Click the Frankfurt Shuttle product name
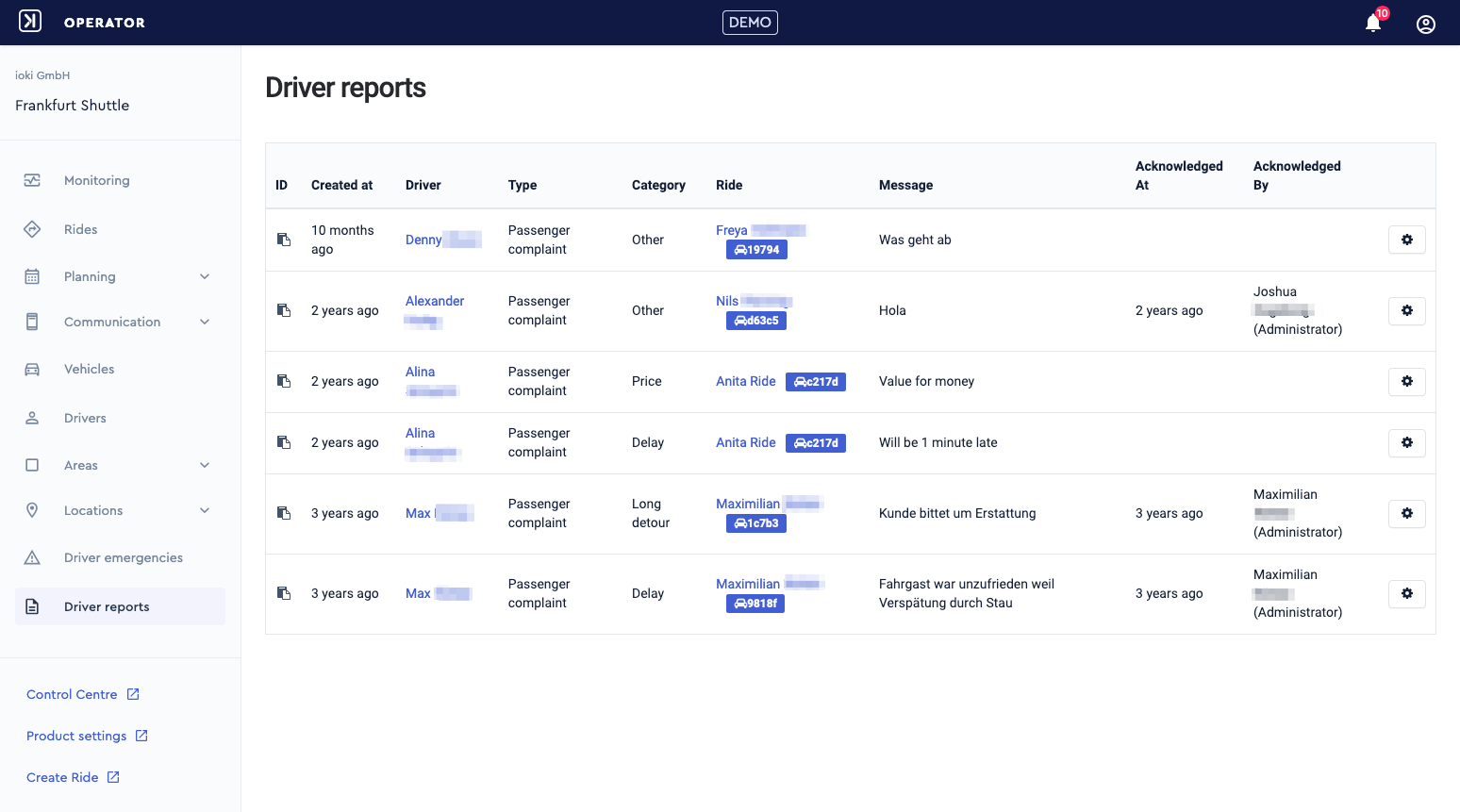Screen dimensions: 1460x812 tap(73, 106)
